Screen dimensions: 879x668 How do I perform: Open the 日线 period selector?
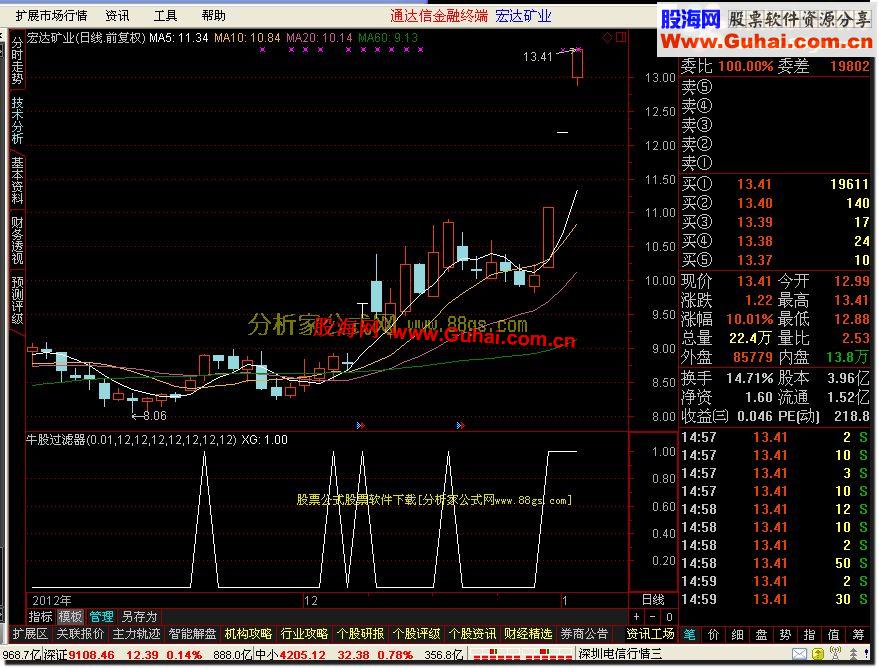click(653, 600)
